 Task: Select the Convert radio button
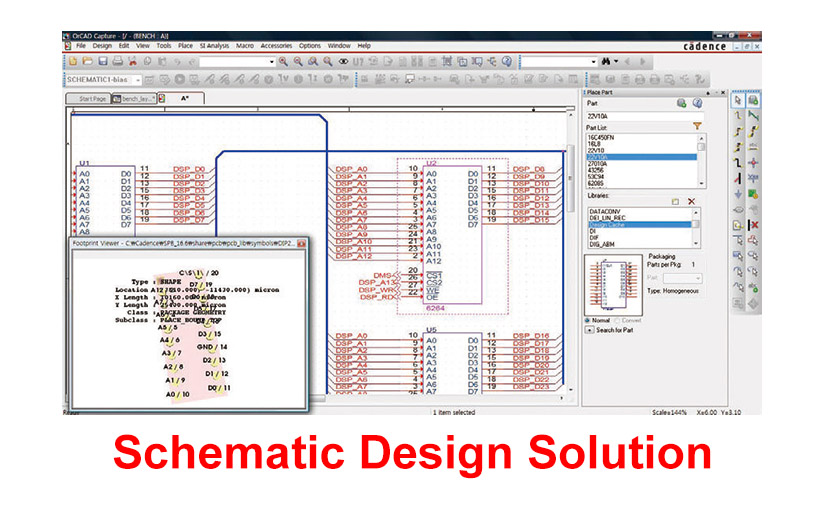click(617, 320)
